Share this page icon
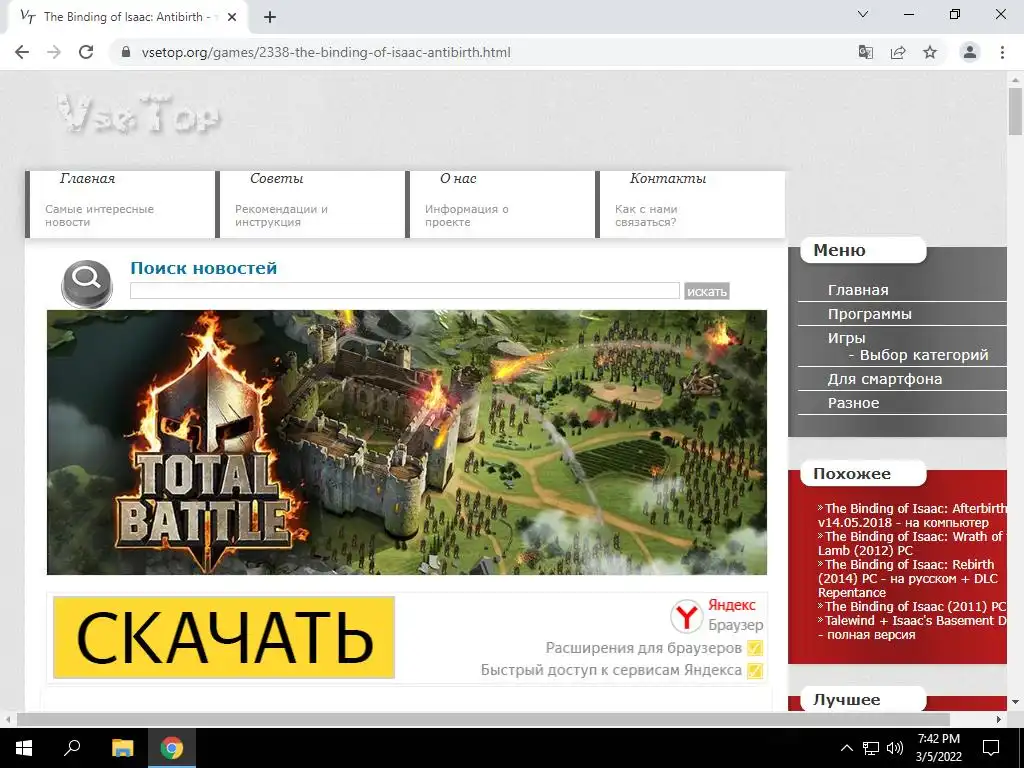Image resolution: width=1024 pixels, height=768 pixels. pos(898,52)
